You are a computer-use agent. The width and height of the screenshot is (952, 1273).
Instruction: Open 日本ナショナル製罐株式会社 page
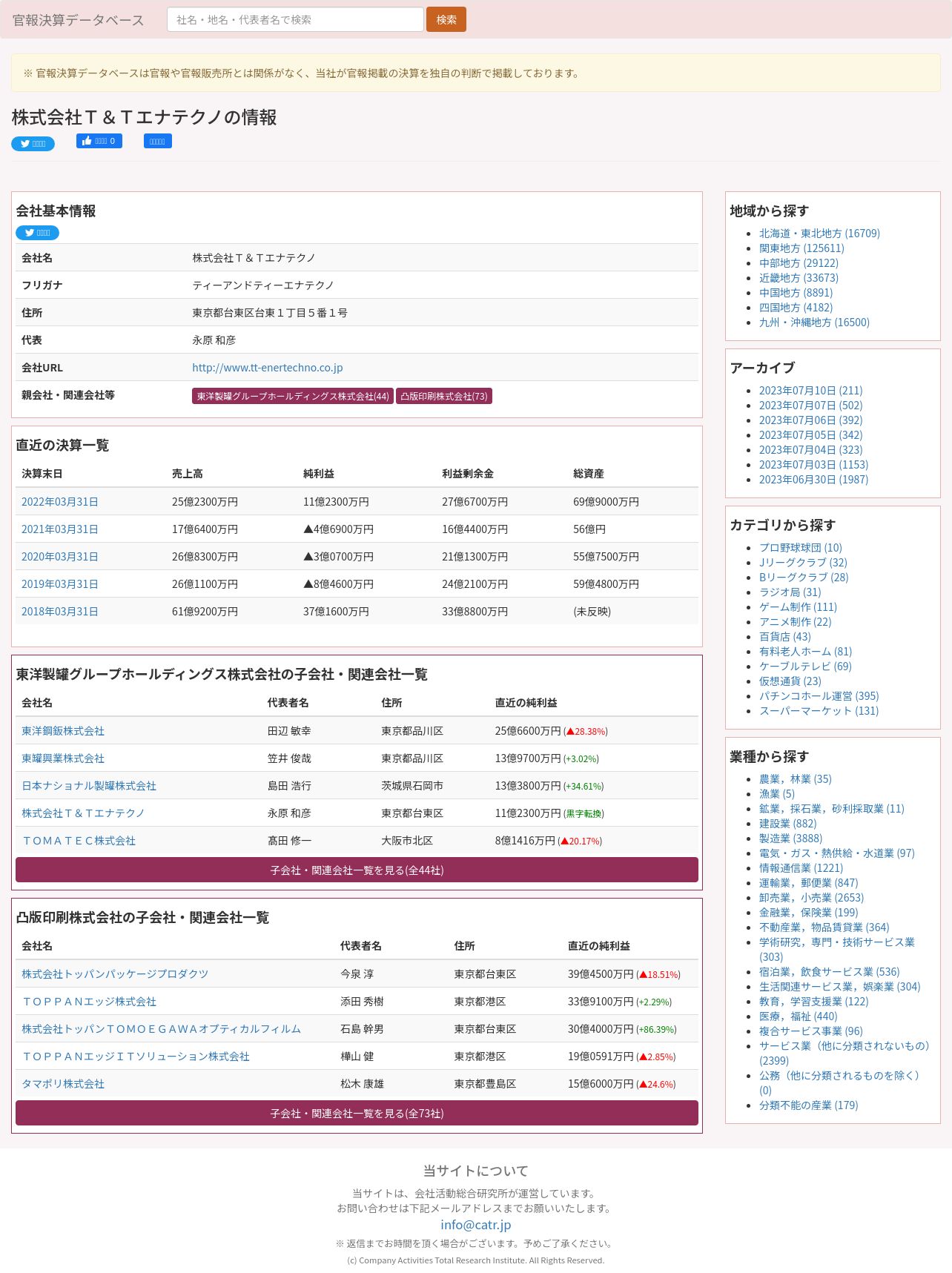tap(89, 786)
